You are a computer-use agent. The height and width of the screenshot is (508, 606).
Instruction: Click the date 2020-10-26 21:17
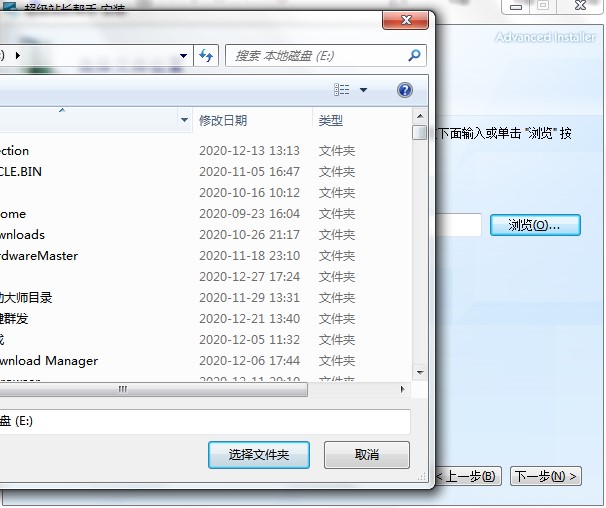click(x=249, y=234)
